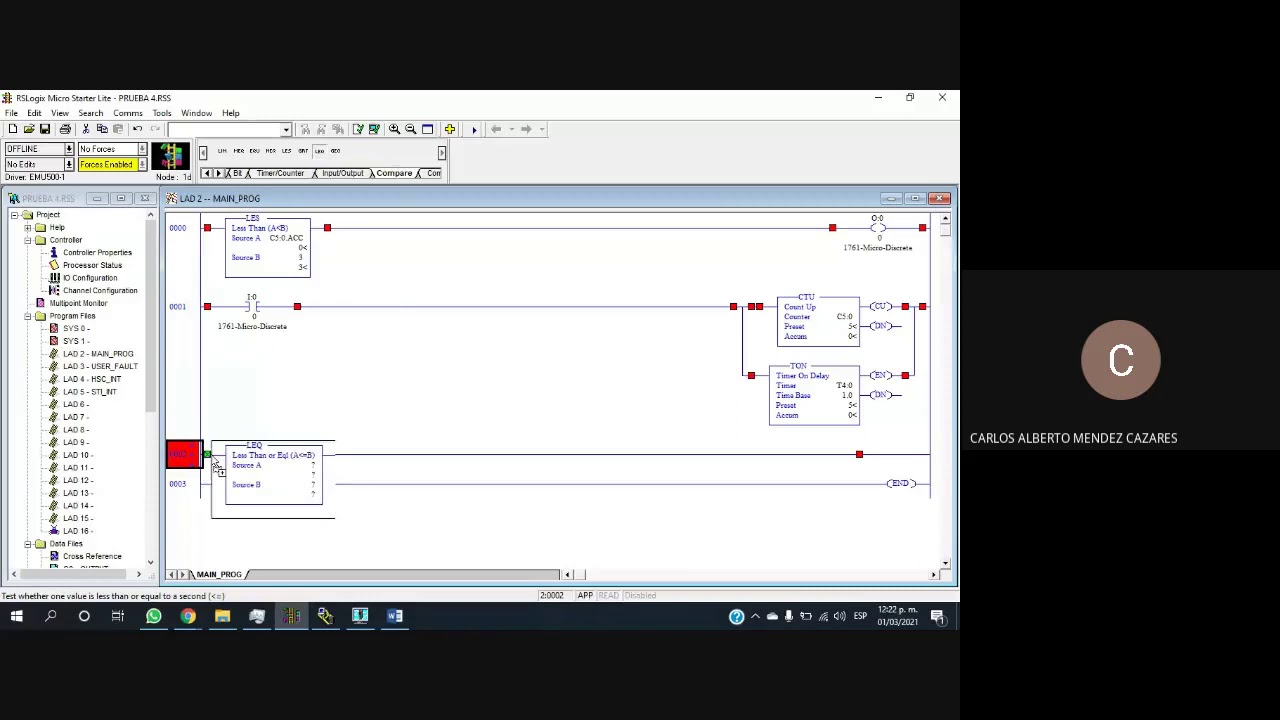Screen dimensions: 1280x720
Task: Switch to the Input/Output instruction tab
Action: (x=342, y=174)
